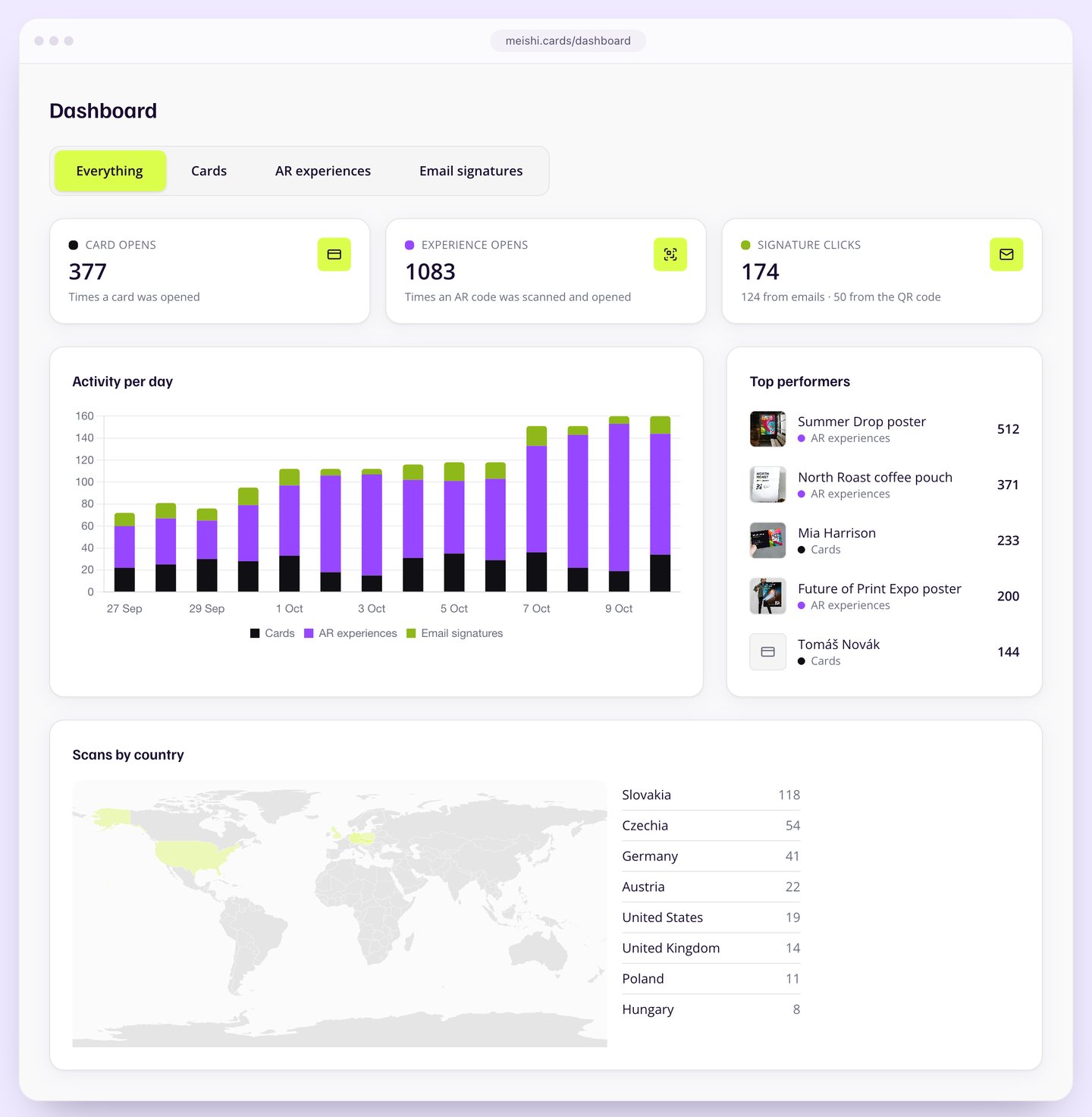Click the Tomáš Novák performer name
The width and height of the screenshot is (1092, 1117).
pyautogui.click(x=839, y=645)
